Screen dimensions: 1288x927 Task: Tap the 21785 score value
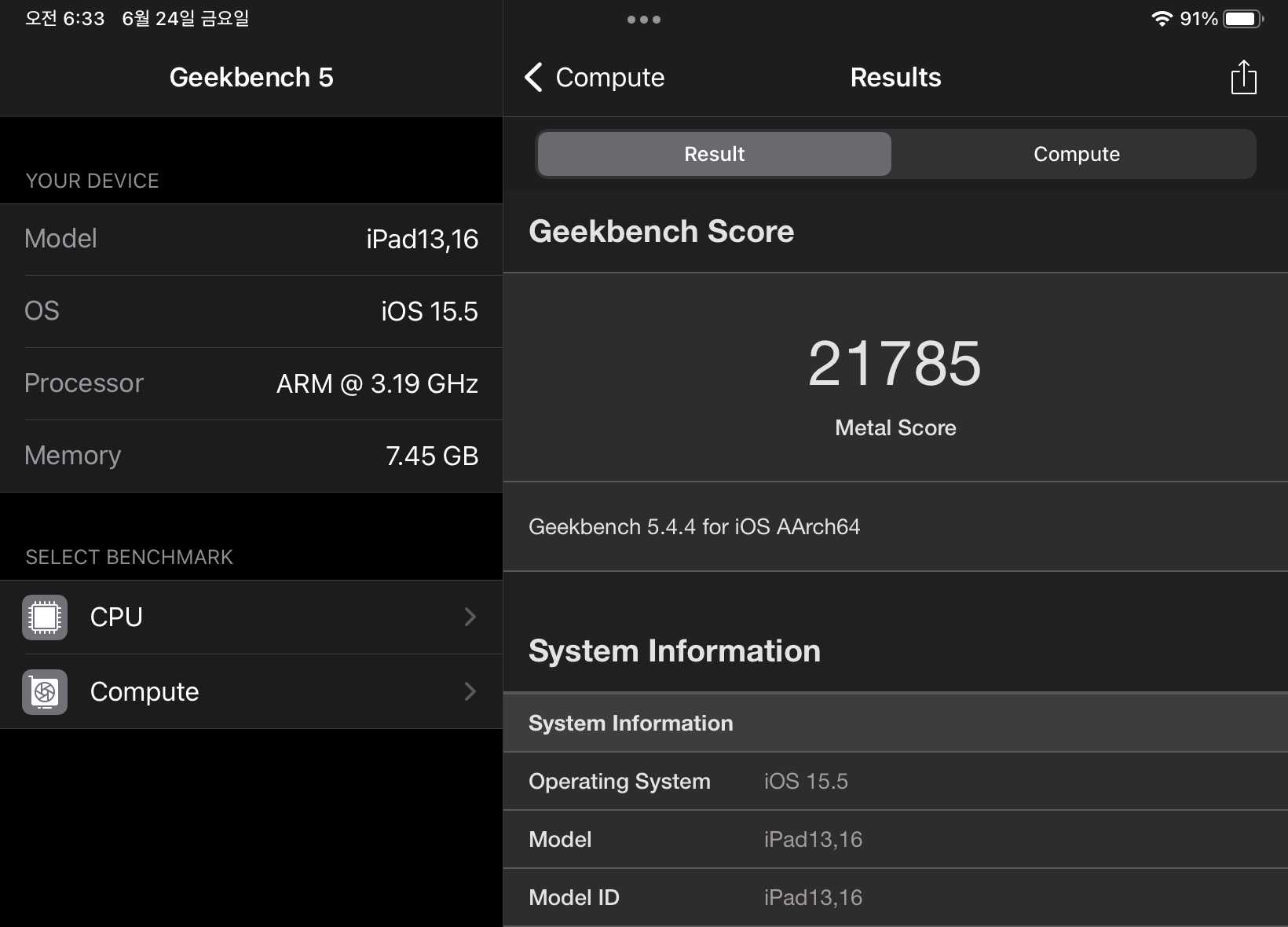pyautogui.click(x=895, y=363)
